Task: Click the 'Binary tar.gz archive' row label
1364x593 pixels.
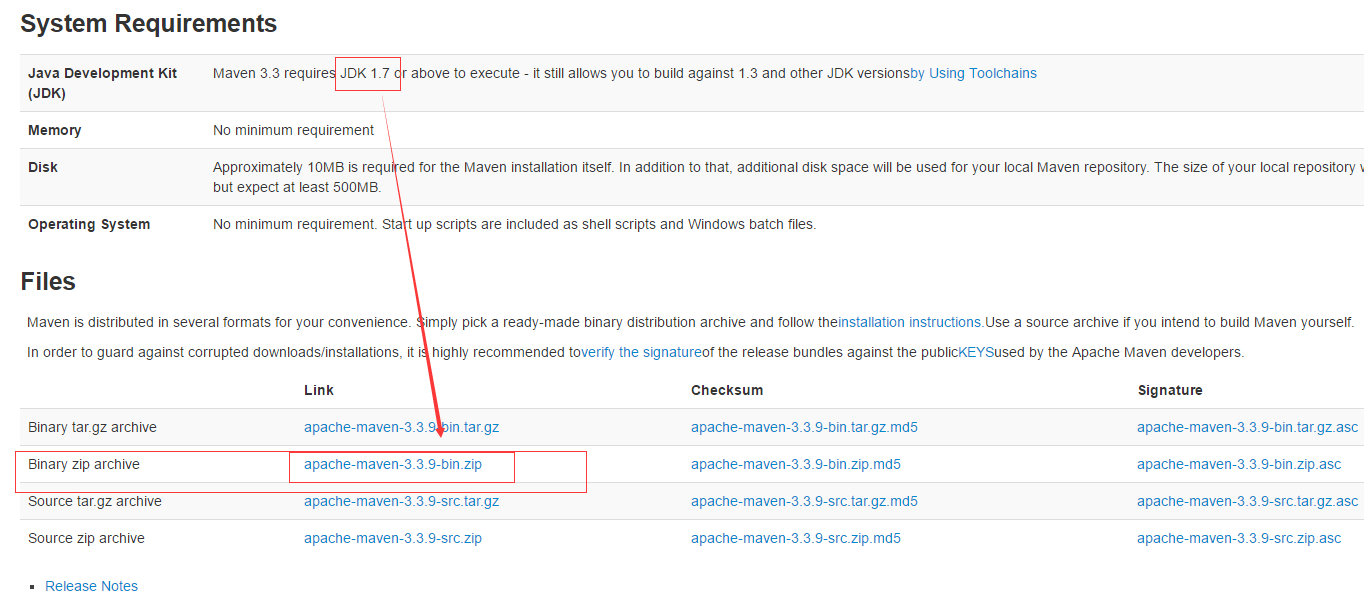Action: point(92,427)
